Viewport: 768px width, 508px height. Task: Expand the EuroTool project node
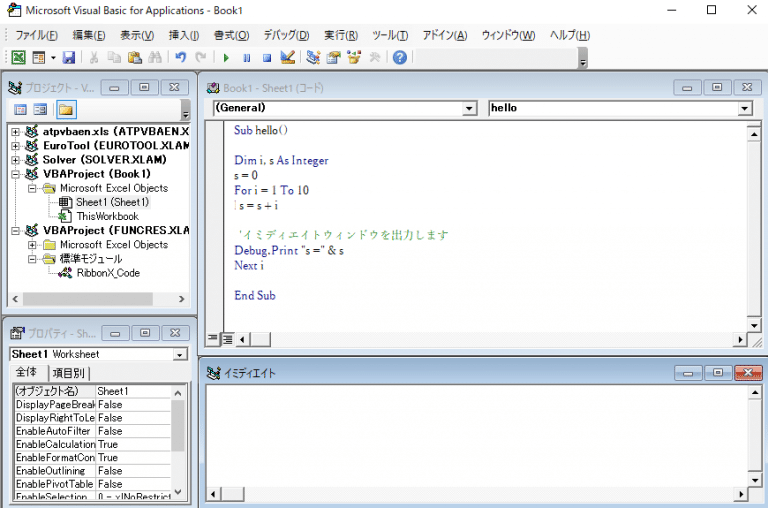(x=16, y=146)
